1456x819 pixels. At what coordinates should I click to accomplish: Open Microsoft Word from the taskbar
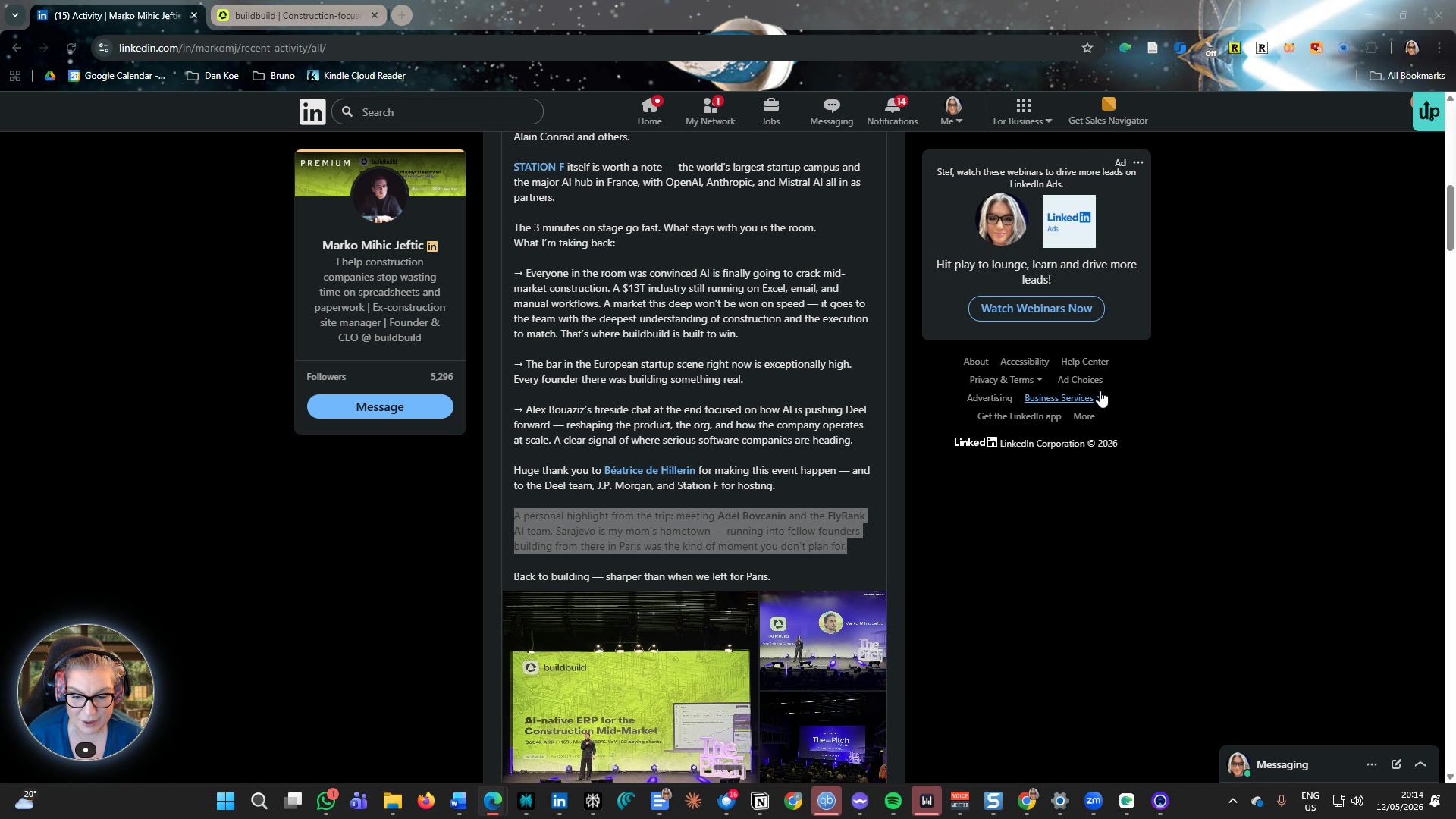[x=459, y=801]
